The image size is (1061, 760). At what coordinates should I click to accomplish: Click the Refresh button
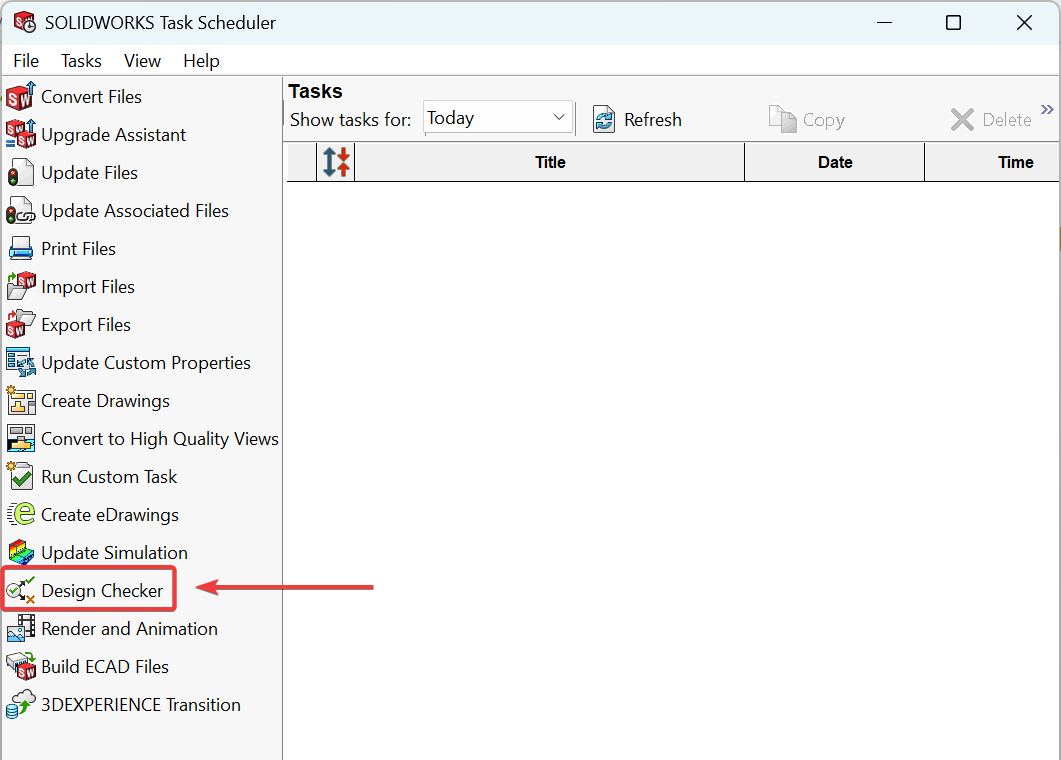click(x=637, y=120)
